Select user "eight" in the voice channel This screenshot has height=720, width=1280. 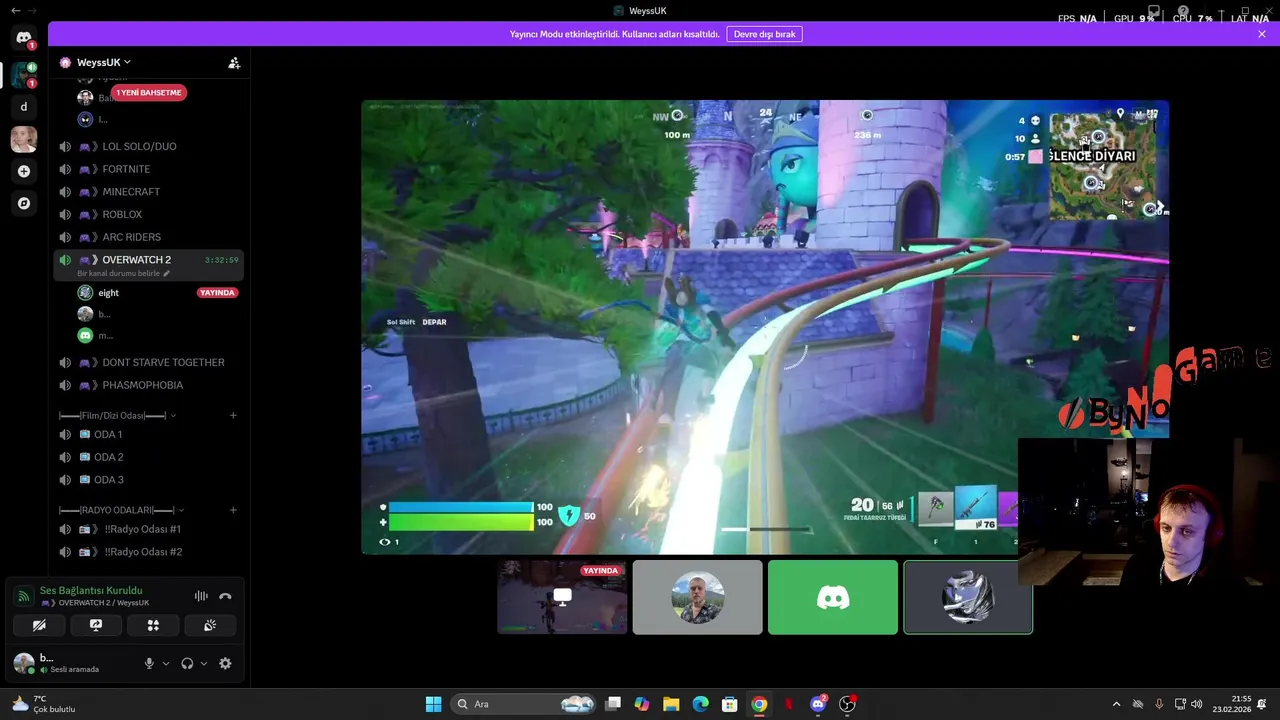pos(108,293)
